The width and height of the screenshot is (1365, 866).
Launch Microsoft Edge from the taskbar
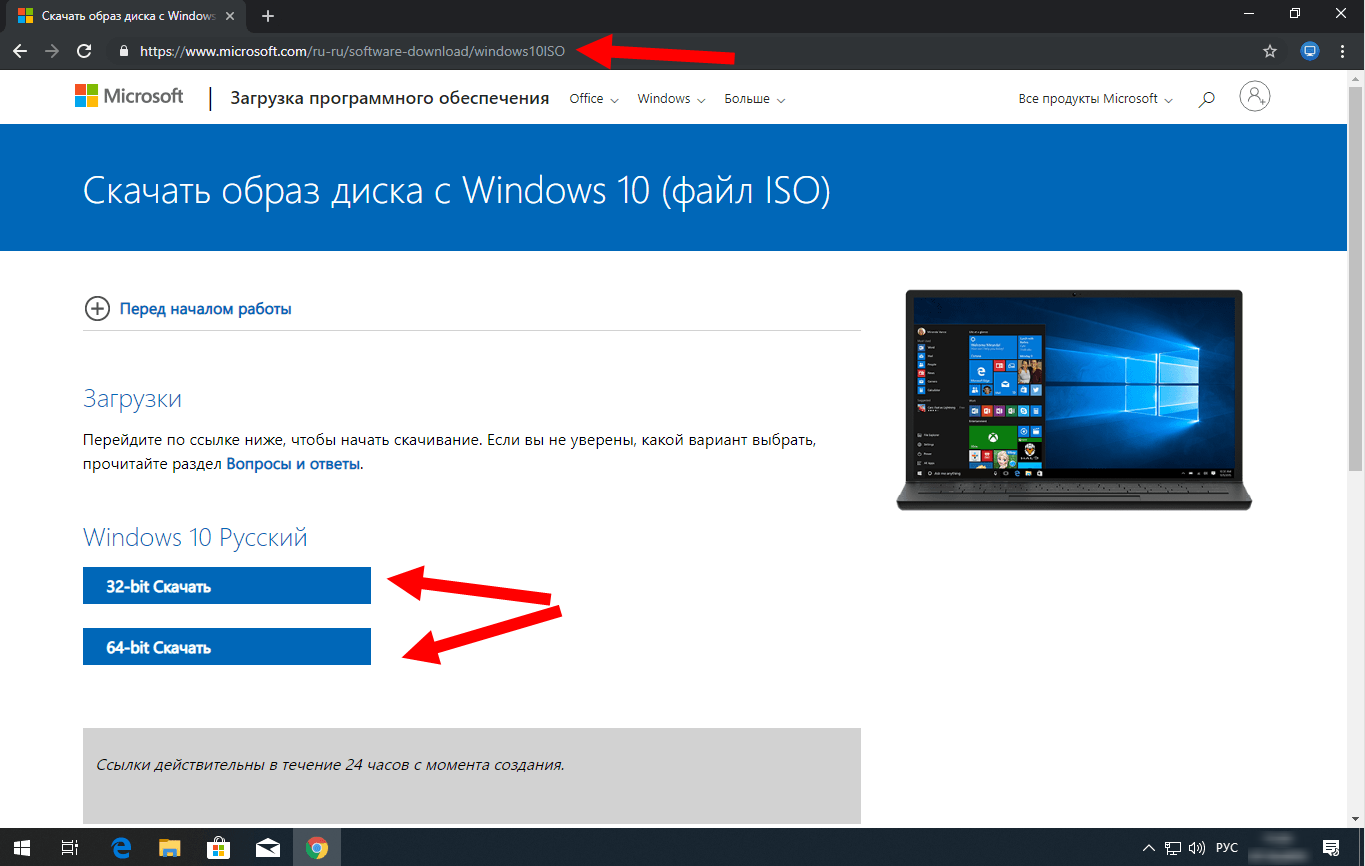(x=121, y=848)
